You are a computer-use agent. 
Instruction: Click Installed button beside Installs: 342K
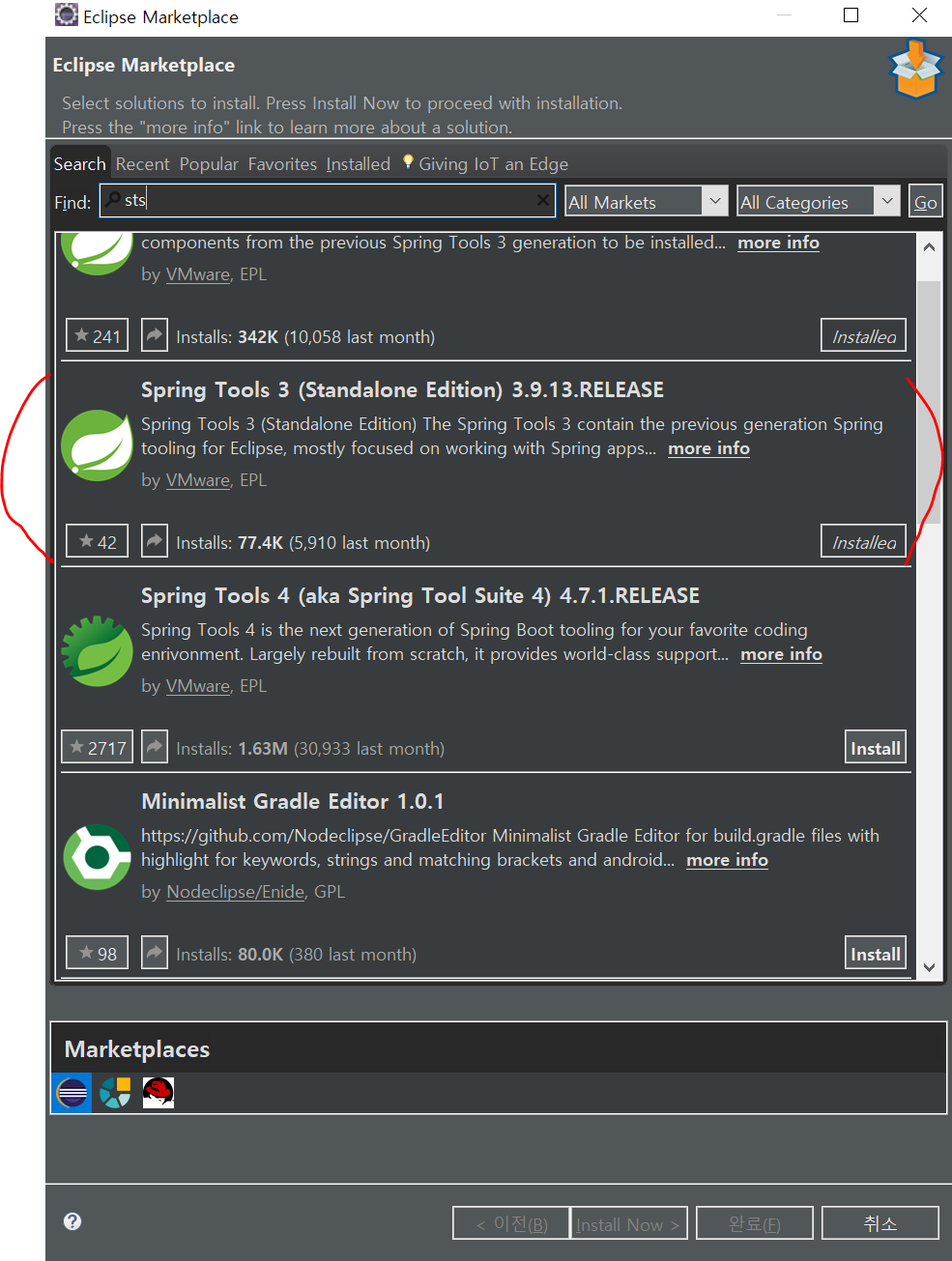[863, 335]
